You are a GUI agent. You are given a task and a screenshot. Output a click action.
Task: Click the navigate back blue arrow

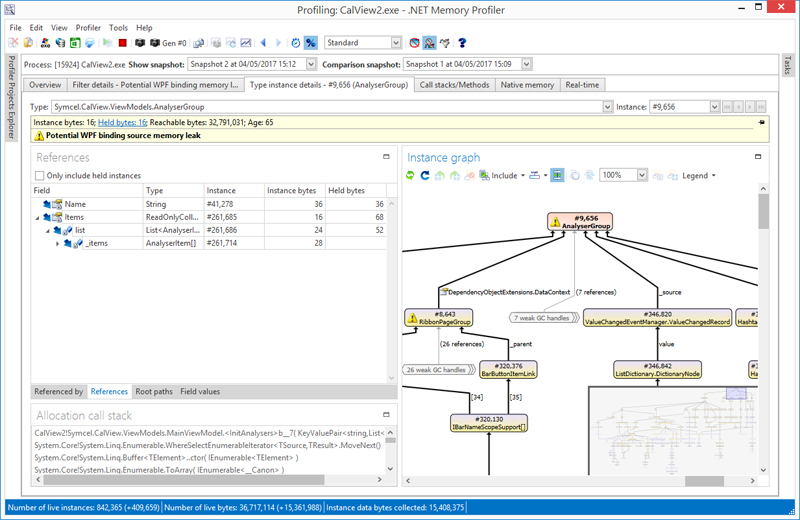263,43
